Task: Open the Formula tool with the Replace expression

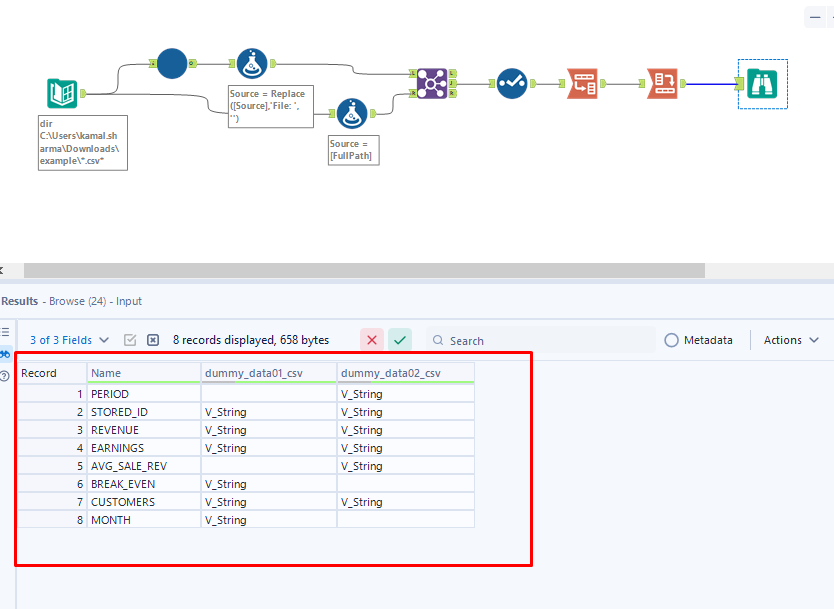Action: tap(251, 63)
